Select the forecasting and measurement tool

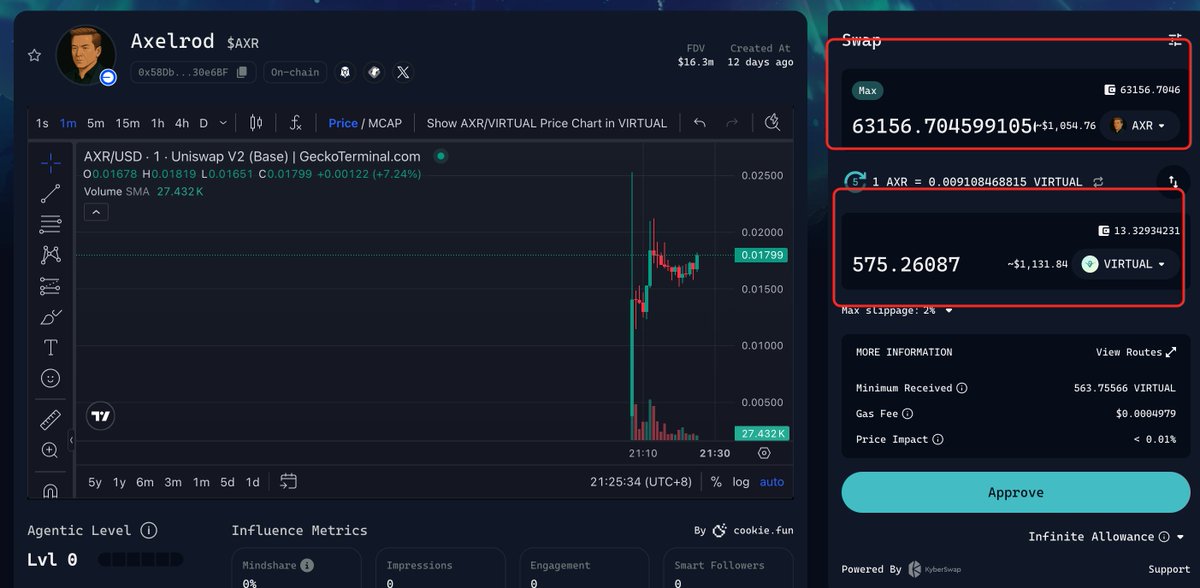click(x=50, y=286)
